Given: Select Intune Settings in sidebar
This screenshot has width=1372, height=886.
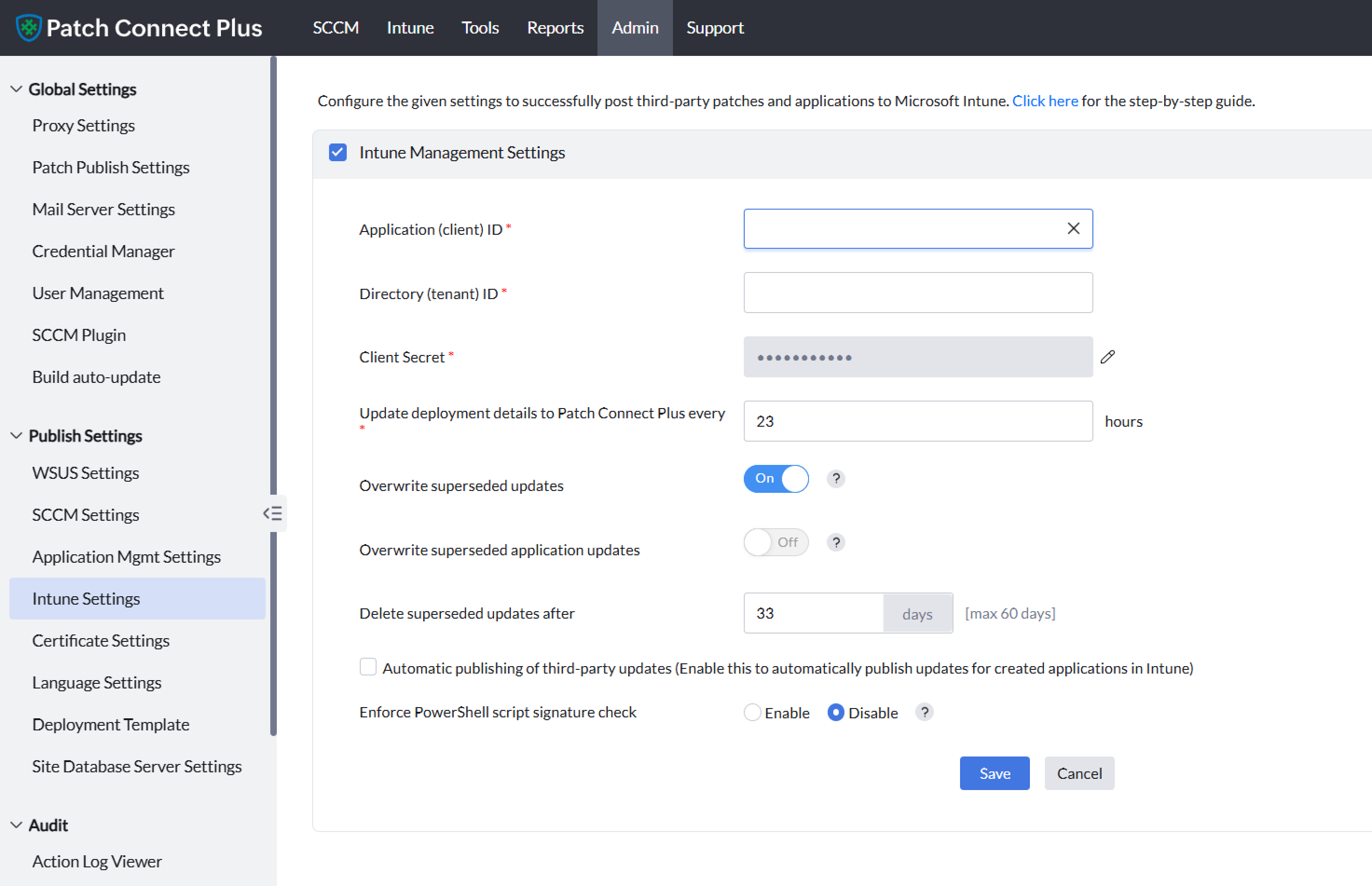Looking at the screenshot, I should [x=137, y=599].
